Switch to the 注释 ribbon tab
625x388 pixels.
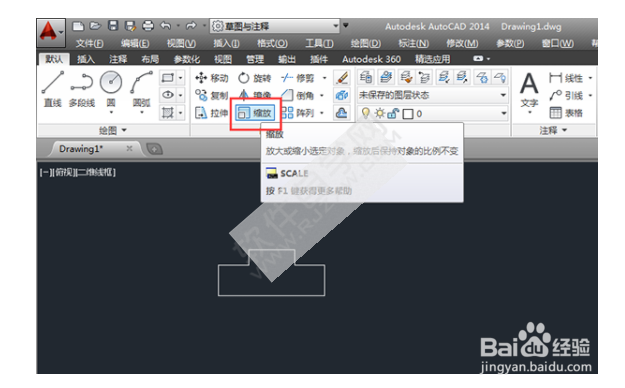(118, 59)
